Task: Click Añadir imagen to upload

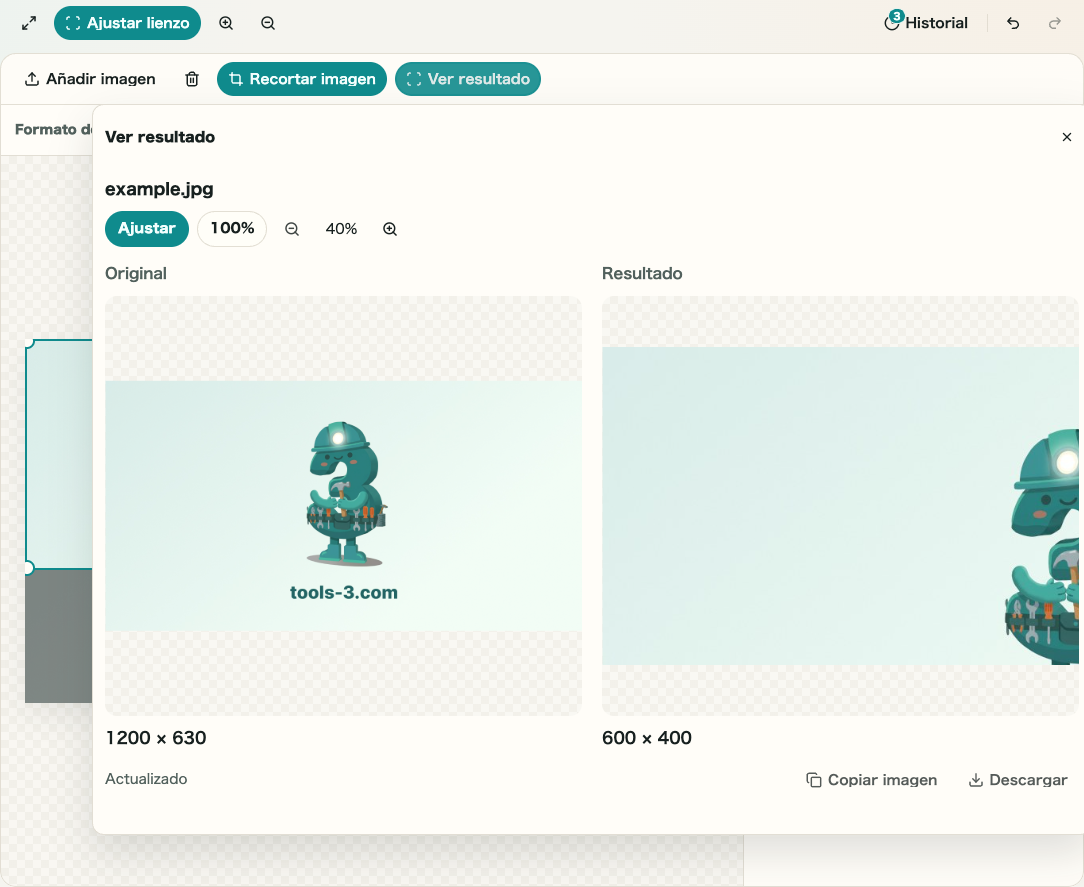Action: 90,79
